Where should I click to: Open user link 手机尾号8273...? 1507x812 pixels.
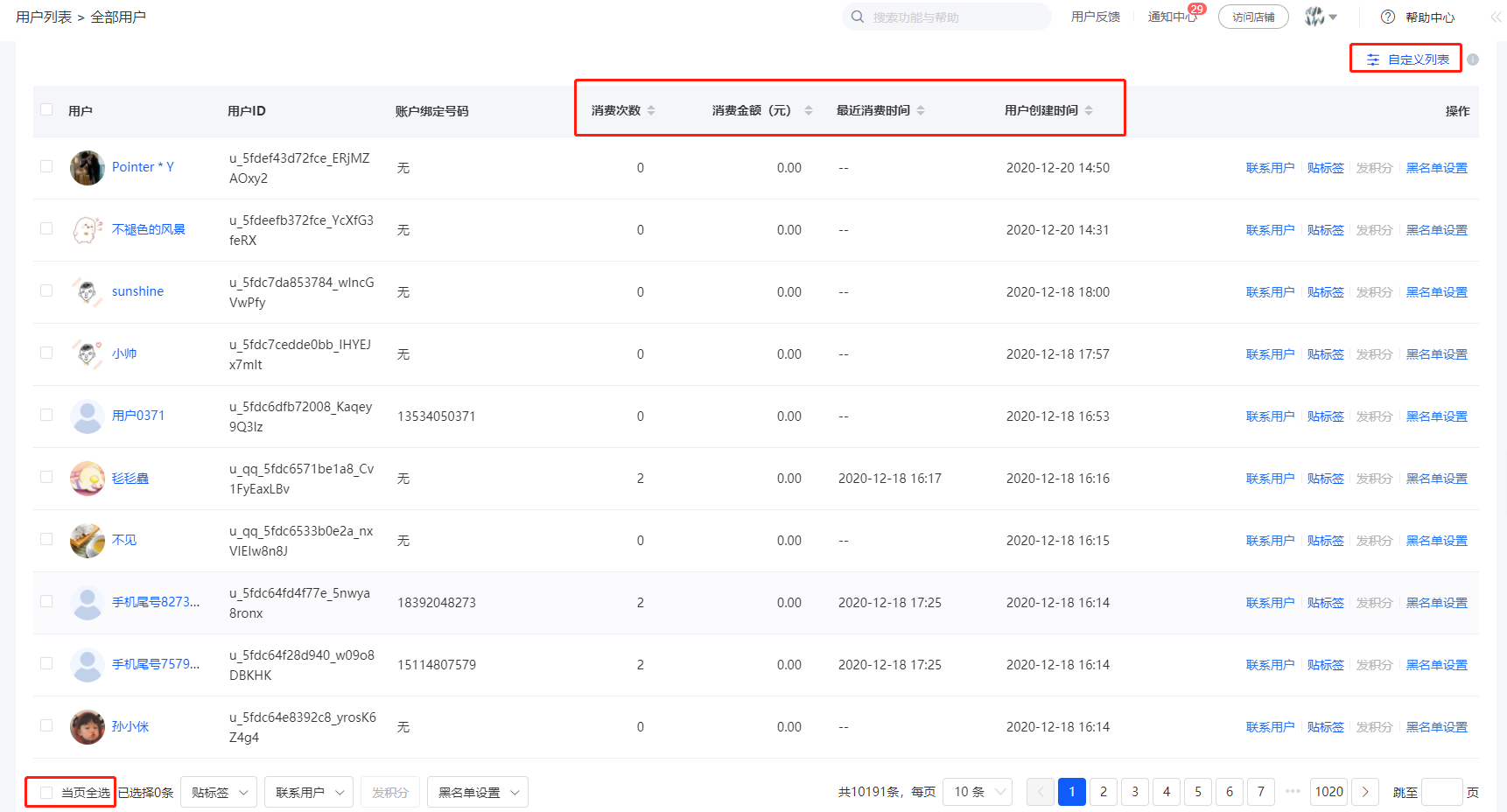coord(156,602)
